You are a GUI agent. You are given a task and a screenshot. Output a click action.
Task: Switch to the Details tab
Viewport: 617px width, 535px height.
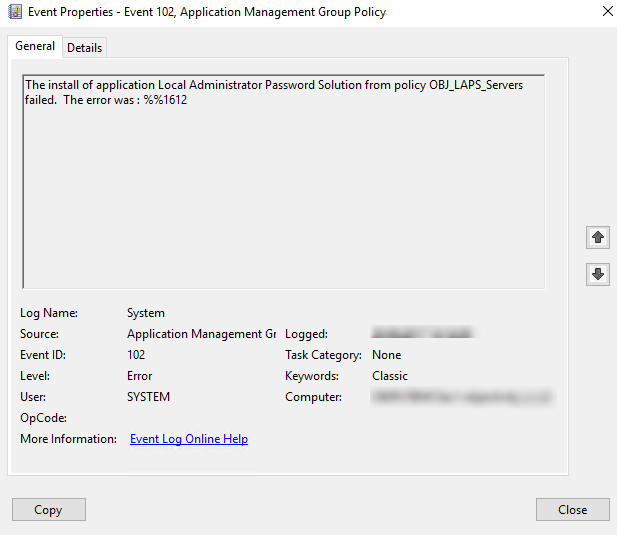point(84,48)
